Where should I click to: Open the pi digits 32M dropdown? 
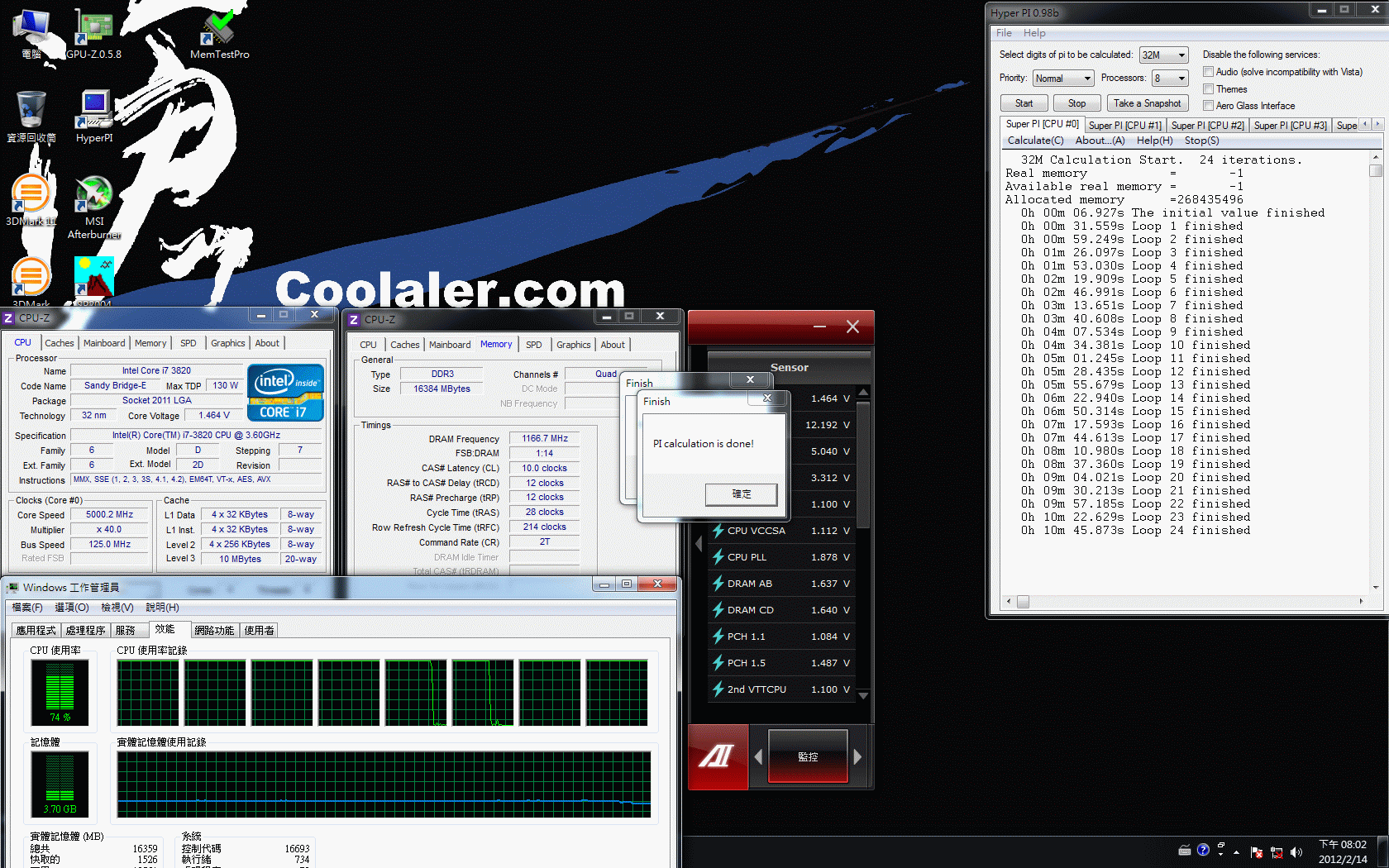pyautogui.click(x=1163, y=55)
